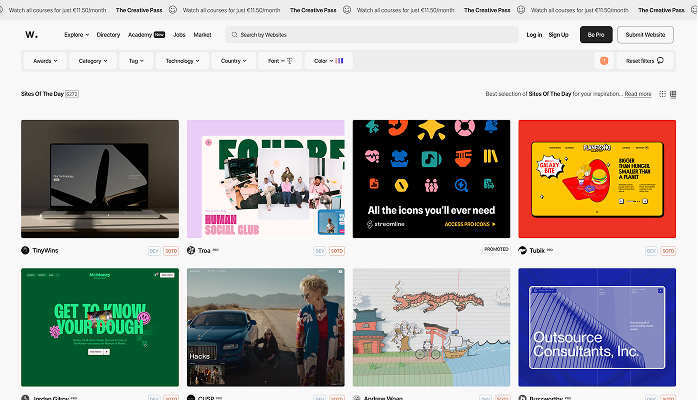The height and width of the screenshot is (400, 698).
Task: Click the speech bubble icon in Reset filters
Action: [660, 61]
